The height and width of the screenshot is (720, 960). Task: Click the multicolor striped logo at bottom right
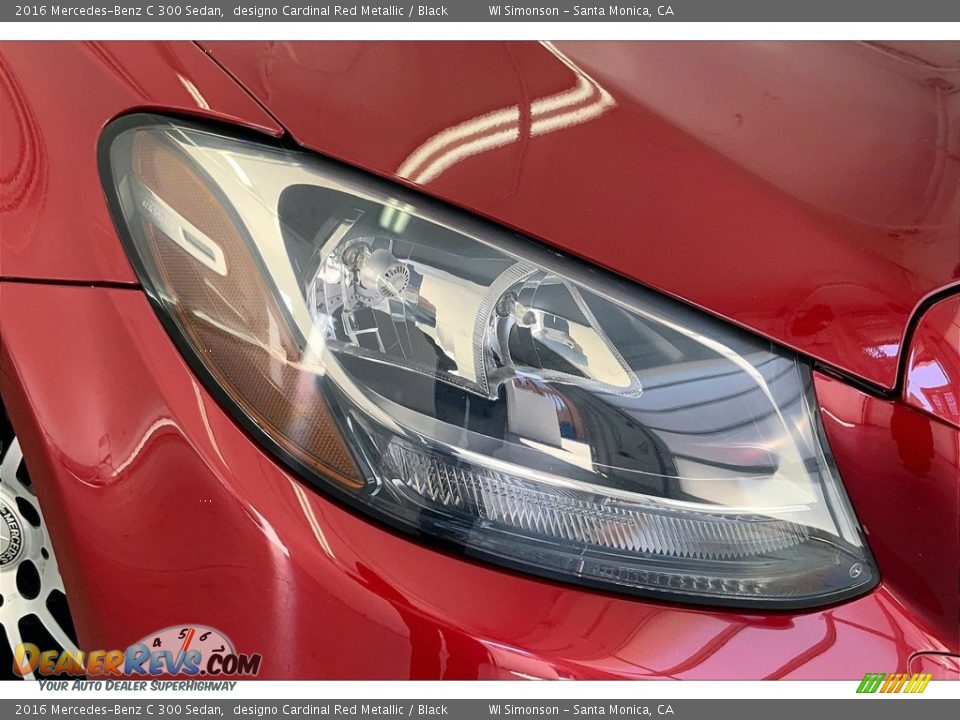[893, 684]
